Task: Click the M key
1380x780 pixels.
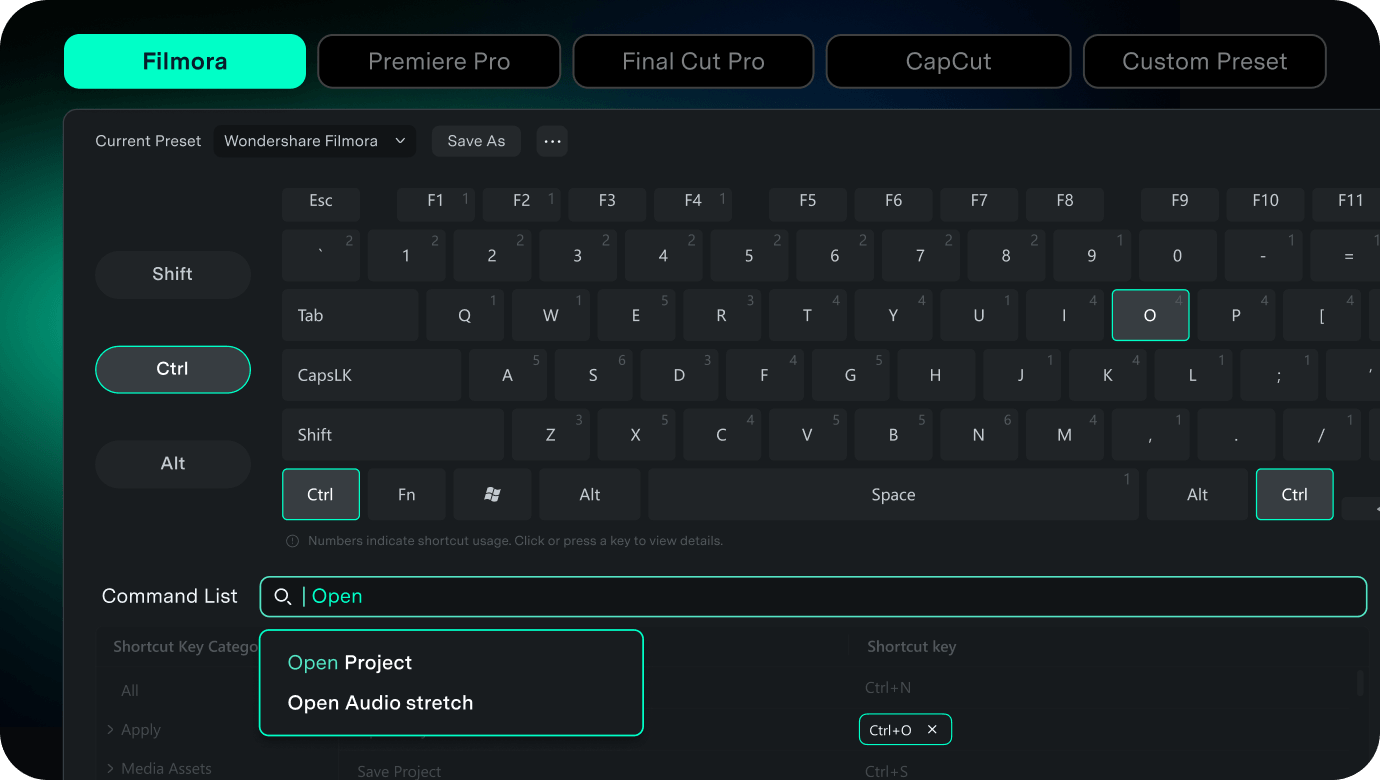Action: pos(1064,435)
